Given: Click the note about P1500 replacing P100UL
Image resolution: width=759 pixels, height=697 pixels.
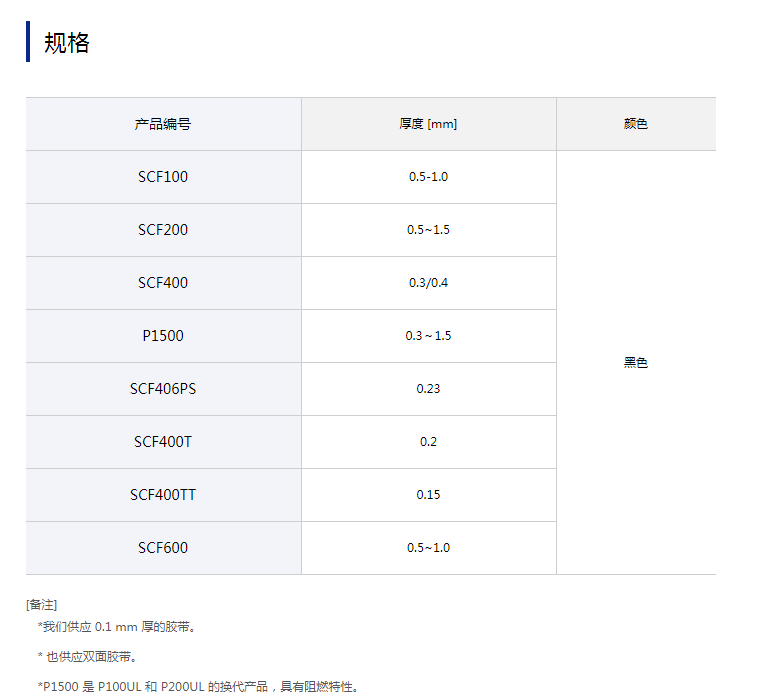Looking at the screenshot, I should [x=198, y=687].
